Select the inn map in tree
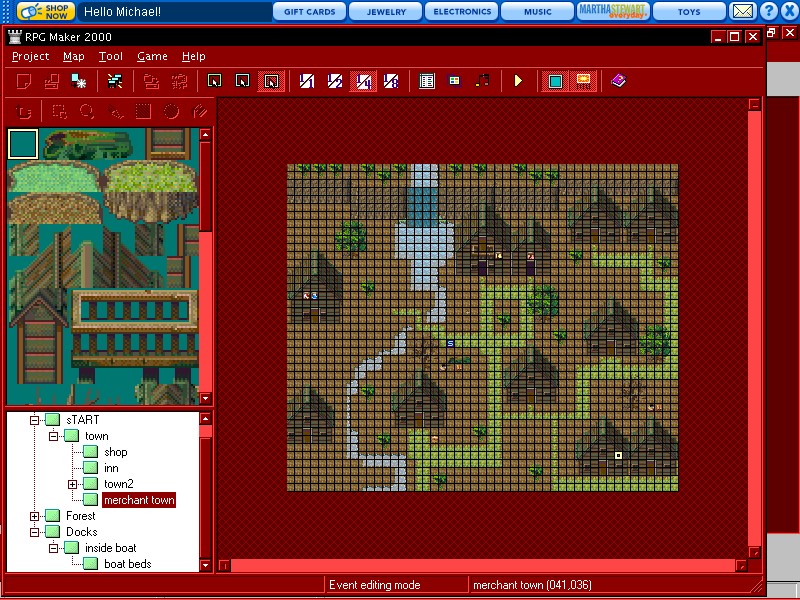Screen dimensions: 800x600 click(111, 468)
